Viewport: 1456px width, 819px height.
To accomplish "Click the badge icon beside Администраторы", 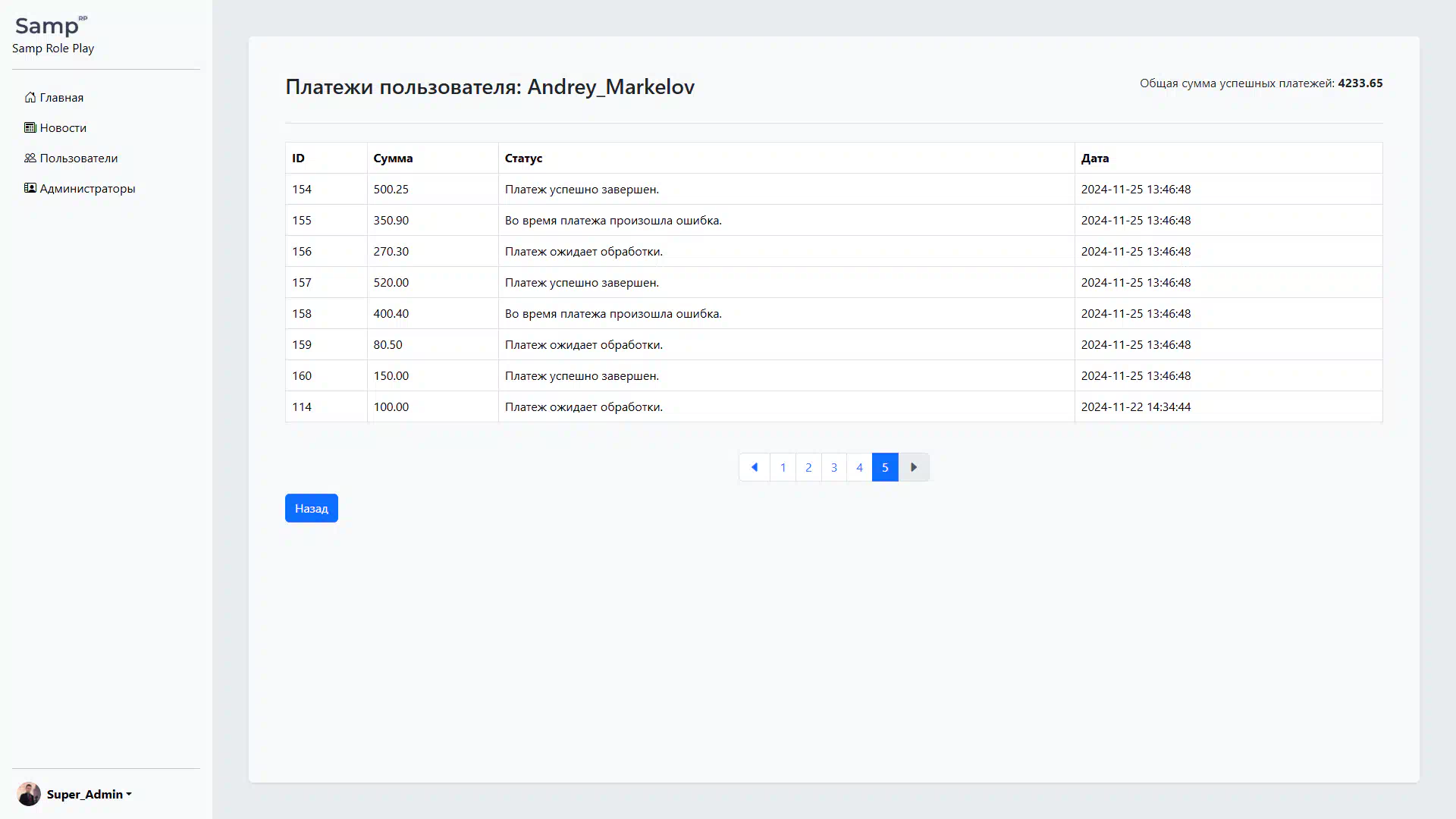I will click(x=30, y=188).
